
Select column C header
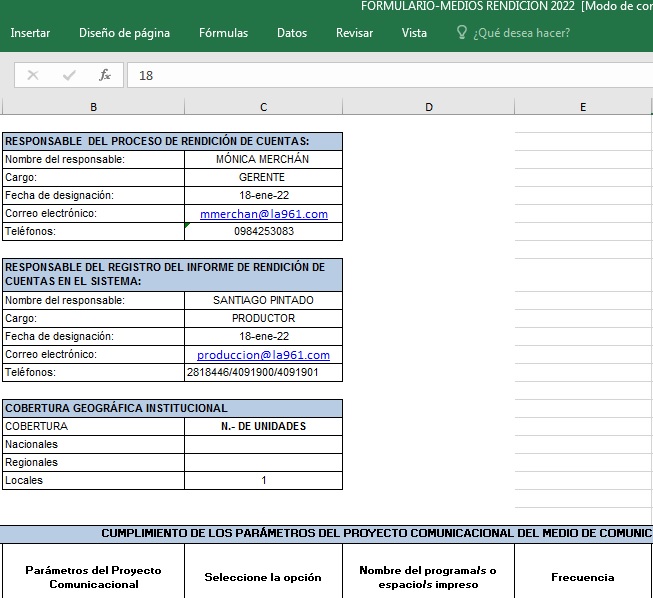[x=263, y=107]
